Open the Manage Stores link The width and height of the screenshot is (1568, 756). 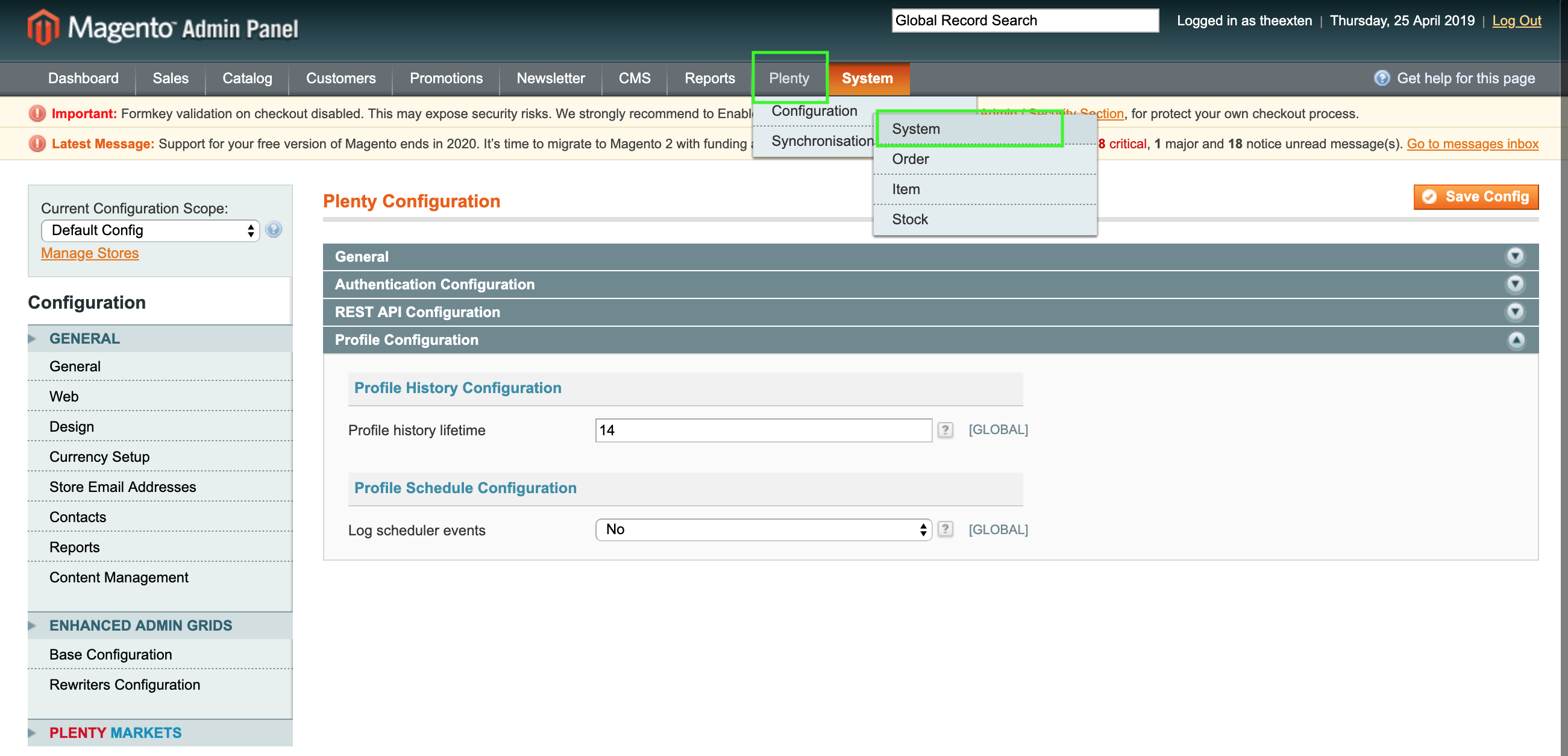tap(90, 253)
